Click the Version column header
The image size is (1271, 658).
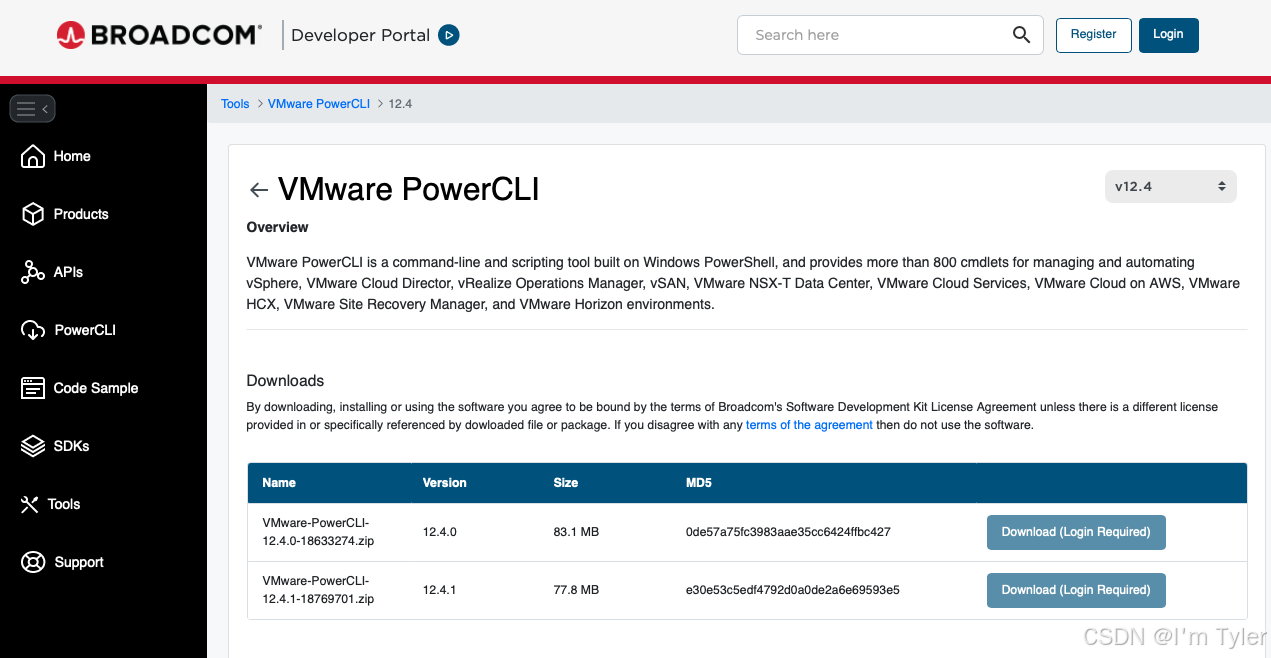click(445, 483)
